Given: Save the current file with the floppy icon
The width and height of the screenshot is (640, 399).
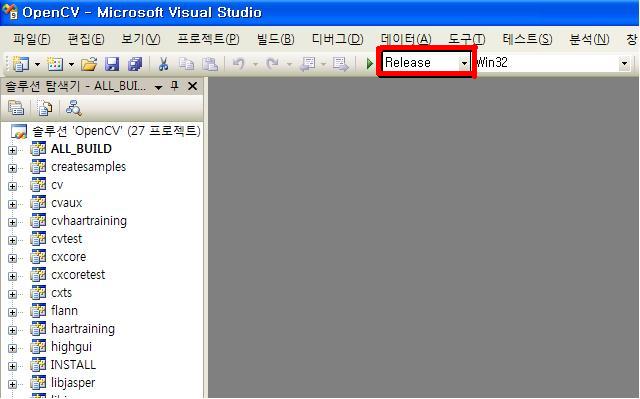Looking at the screenshot, I should [x=112, y=64].
